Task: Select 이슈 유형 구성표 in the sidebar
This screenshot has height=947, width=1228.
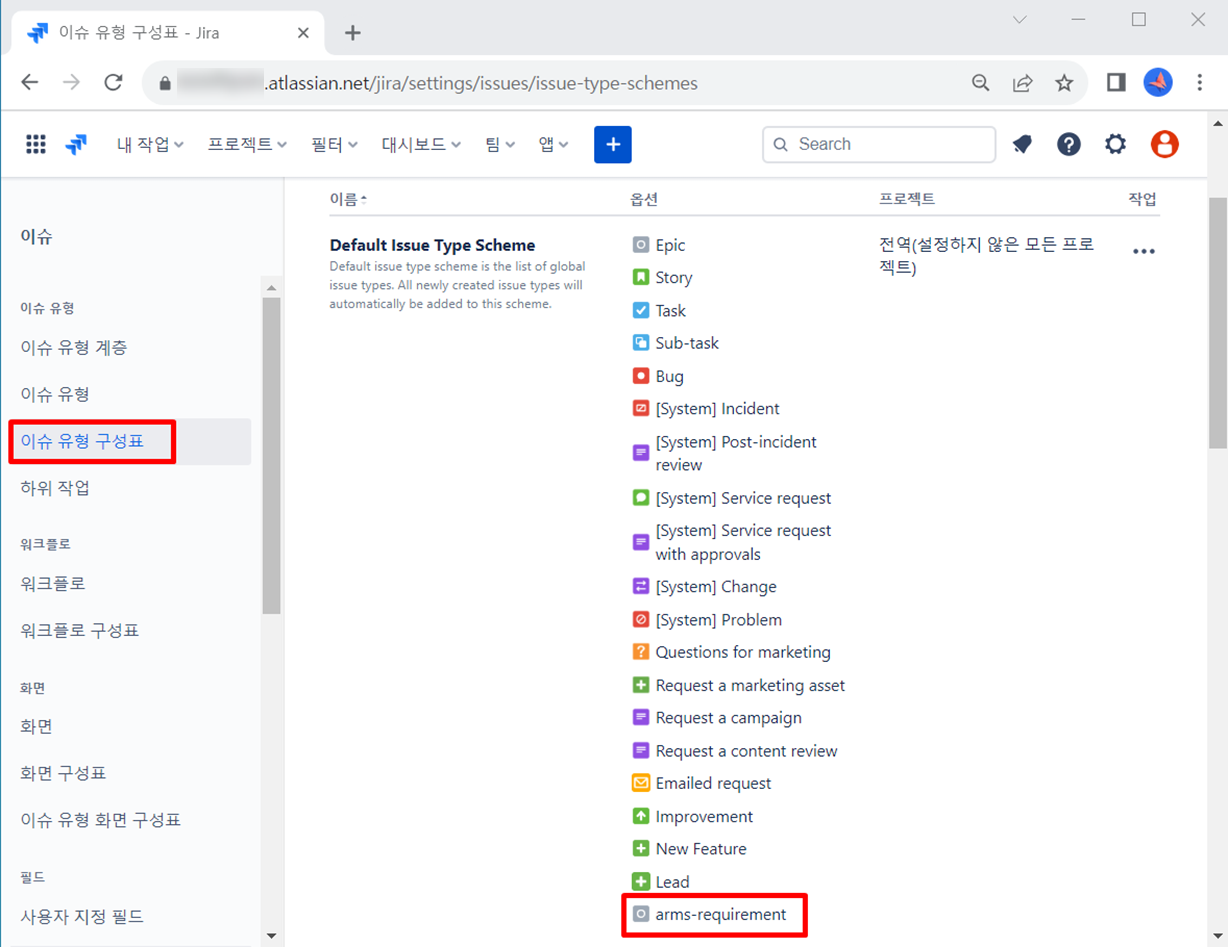Action: tap(82, 441)
